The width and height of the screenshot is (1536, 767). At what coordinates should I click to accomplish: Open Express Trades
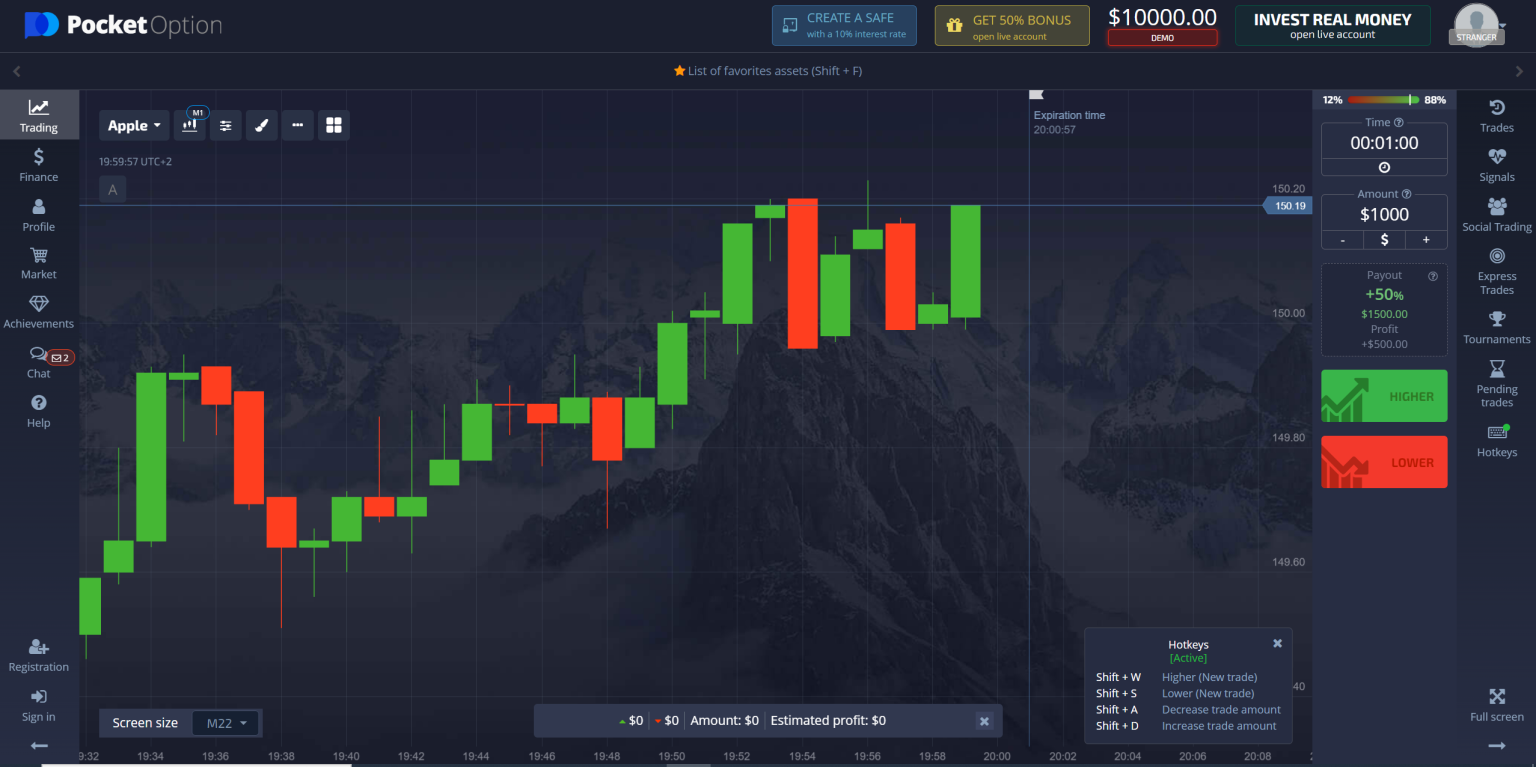1496,270
